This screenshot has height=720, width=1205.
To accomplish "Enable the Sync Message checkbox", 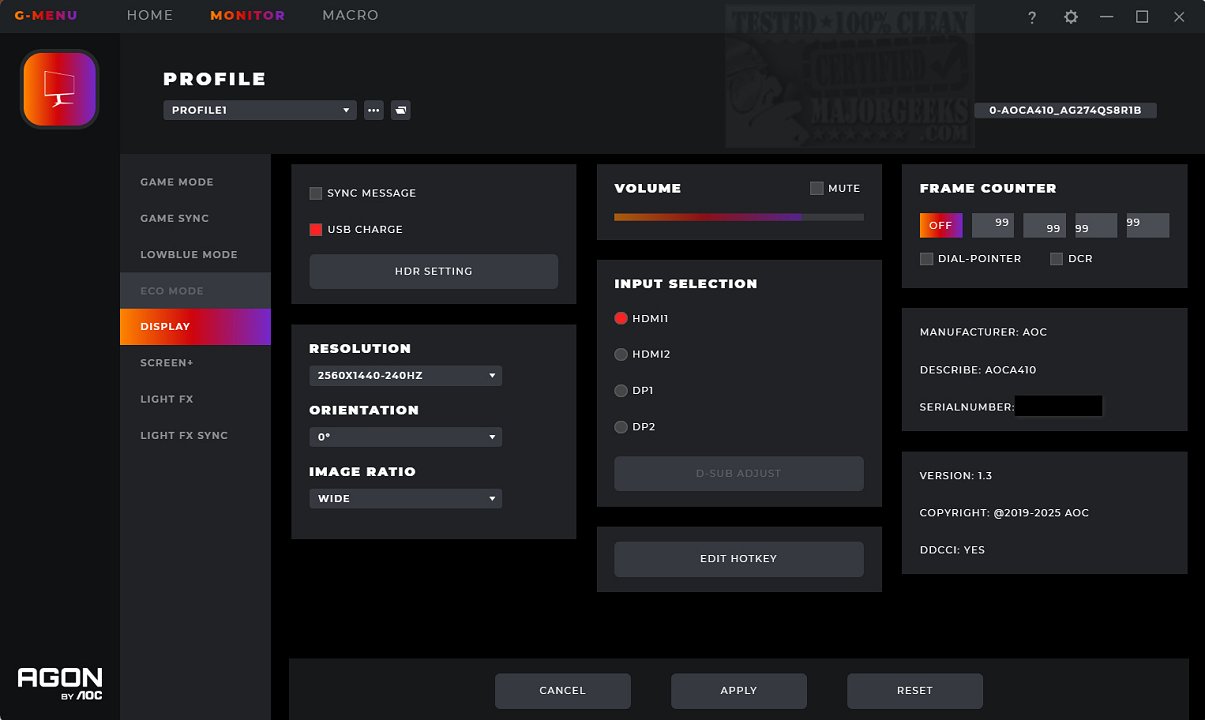I will click(x=316, y=193).
